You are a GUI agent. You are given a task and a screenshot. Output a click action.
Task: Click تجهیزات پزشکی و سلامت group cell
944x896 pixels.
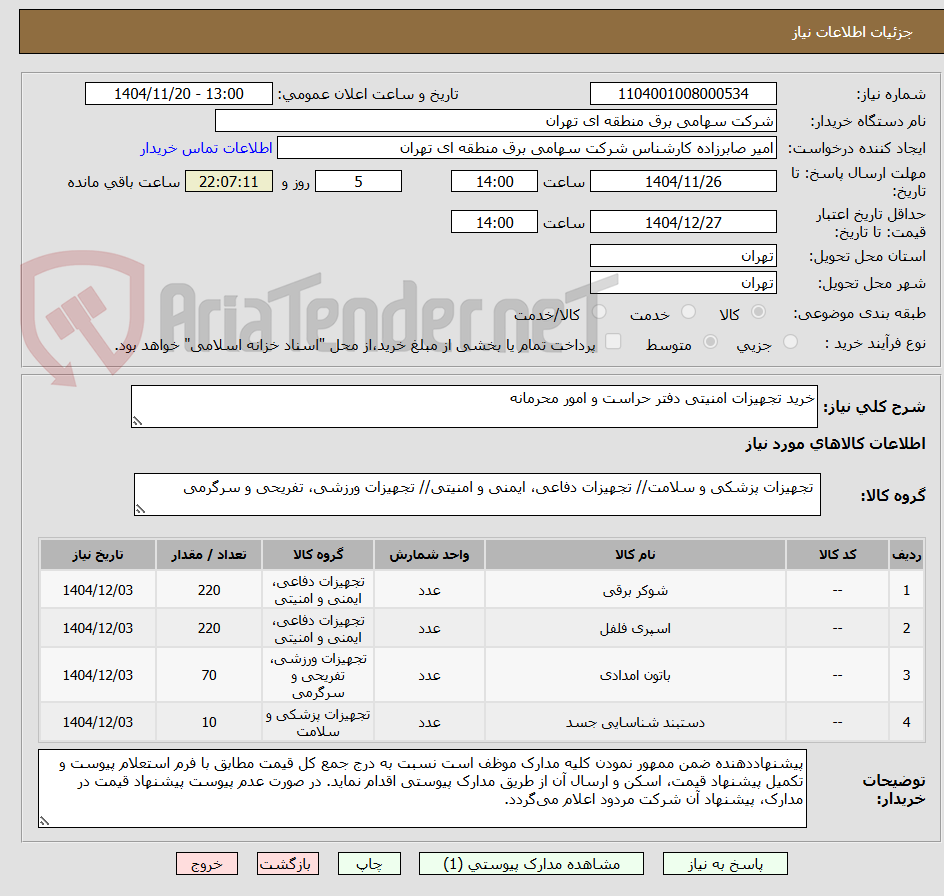[318, 722]
